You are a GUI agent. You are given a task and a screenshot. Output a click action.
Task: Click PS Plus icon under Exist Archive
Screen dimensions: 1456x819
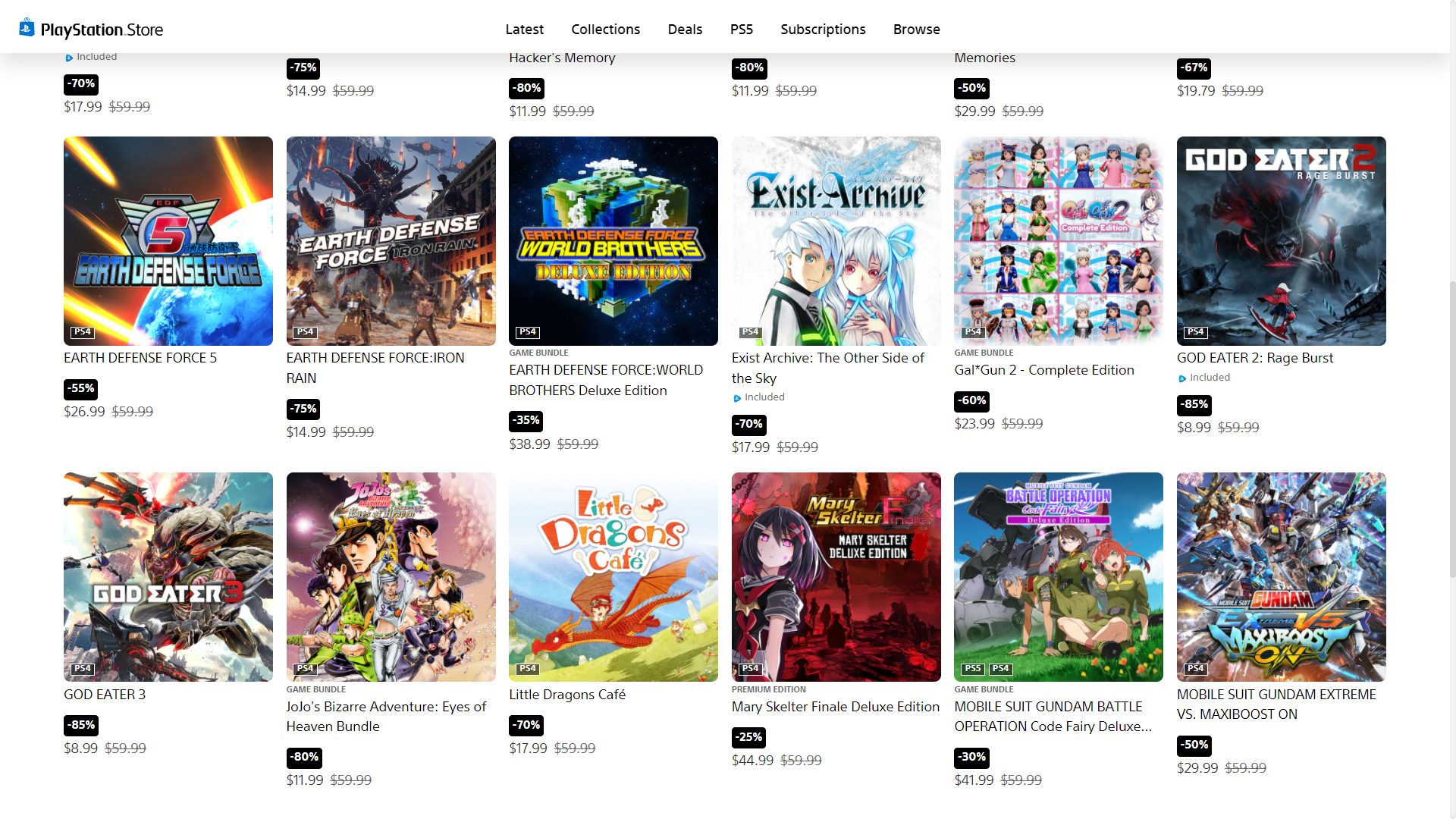(x=737, y=398)
